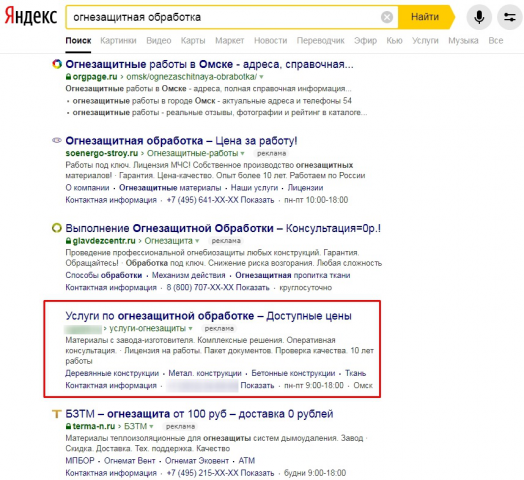This screenshot has height=480, width=524.
Task: Switch to the Карты tab
Action: [193, 41]
